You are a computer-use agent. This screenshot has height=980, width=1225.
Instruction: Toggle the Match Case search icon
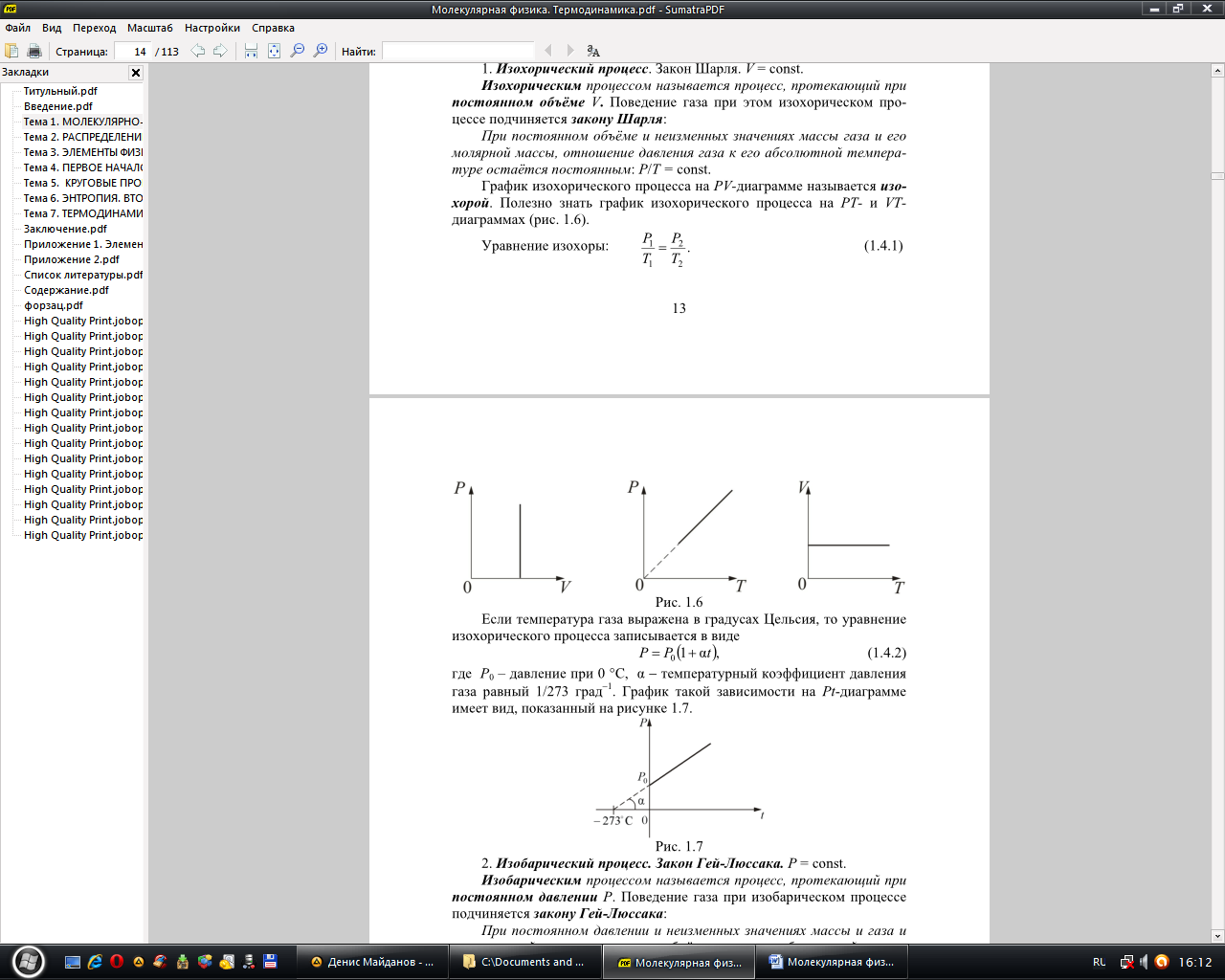[x=593, y=51]
